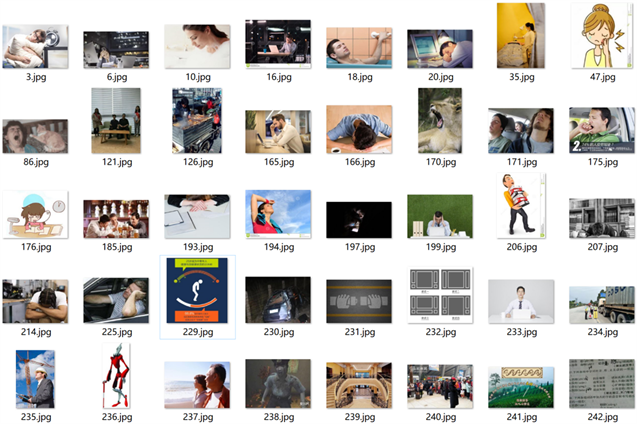Click the 241.jpg green hillside thumbnail
Screen dimensions: 637x424
pyautogui.click(x=521, y=387)
